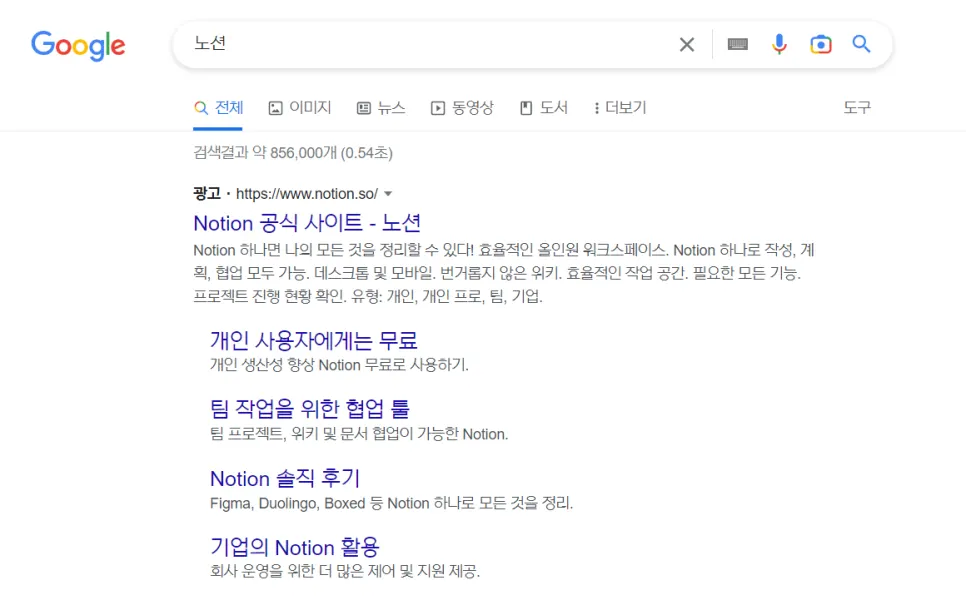This screenshot has height=610, width=966.
Task: Select the 전체 tab
Action: [x=219, y=108]
